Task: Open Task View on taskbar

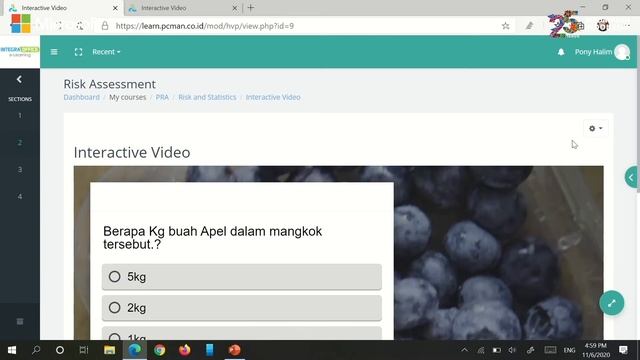Action: [84, 350]
